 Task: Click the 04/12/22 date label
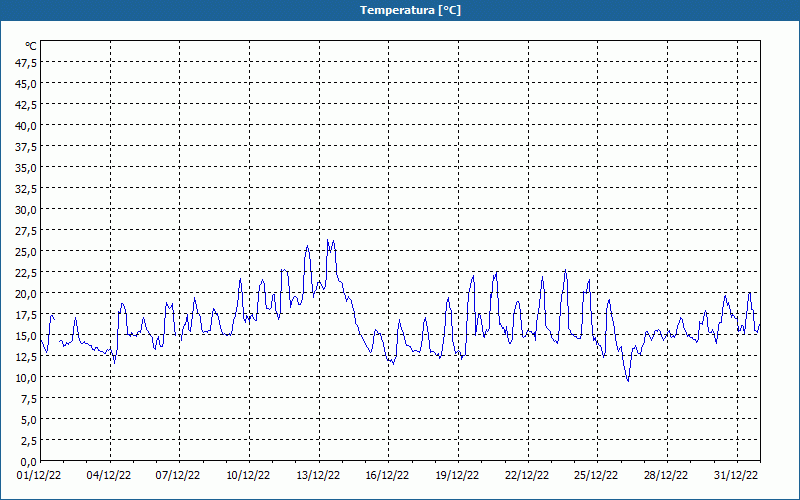[x=109, y=476]
